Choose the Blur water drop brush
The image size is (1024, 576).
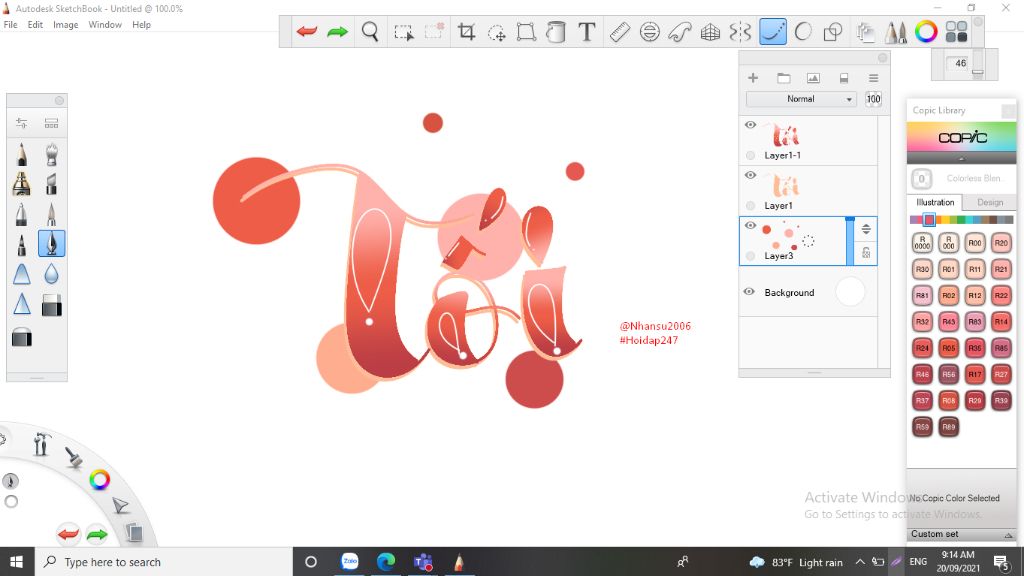coord(52,274)
